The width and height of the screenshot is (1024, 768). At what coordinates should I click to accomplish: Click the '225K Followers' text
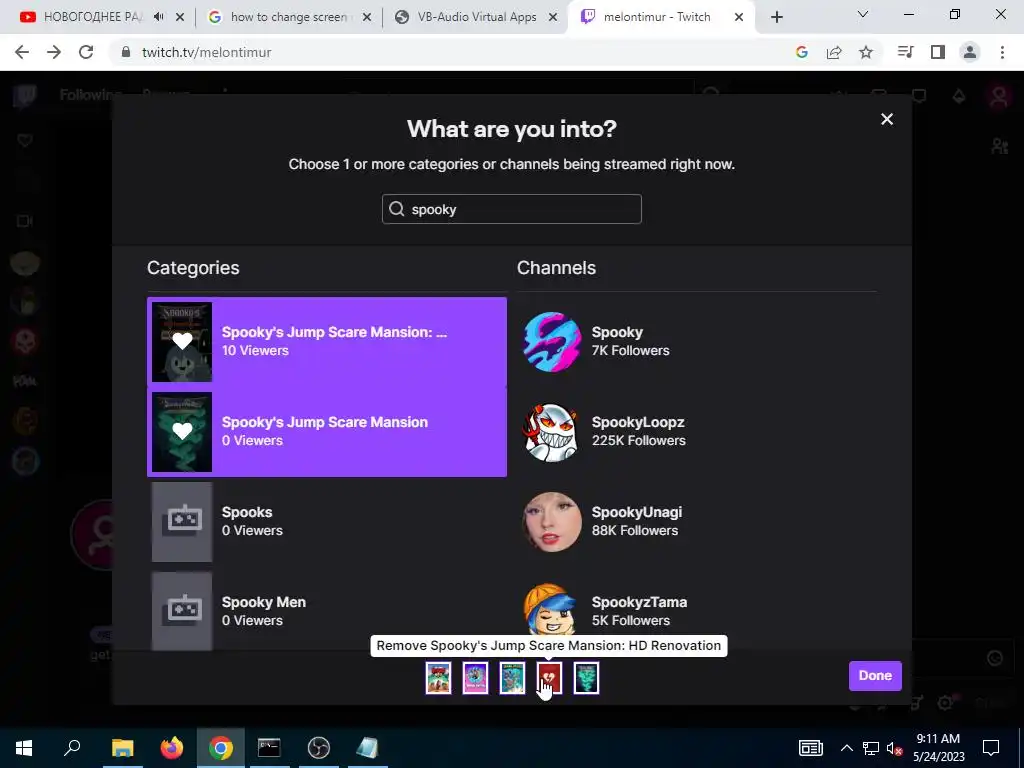tap(639, 441)
